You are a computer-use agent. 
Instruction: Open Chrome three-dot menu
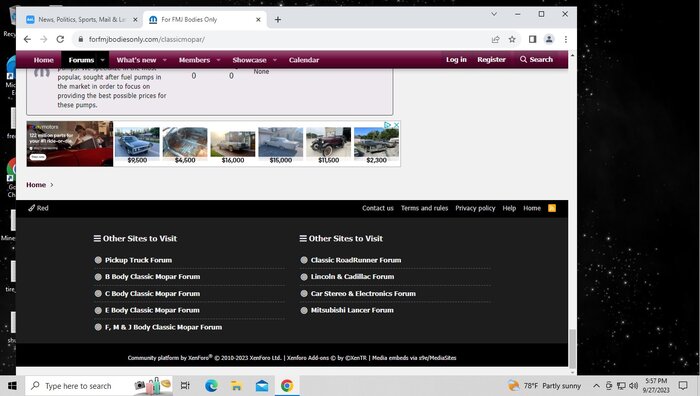[566, 39]
